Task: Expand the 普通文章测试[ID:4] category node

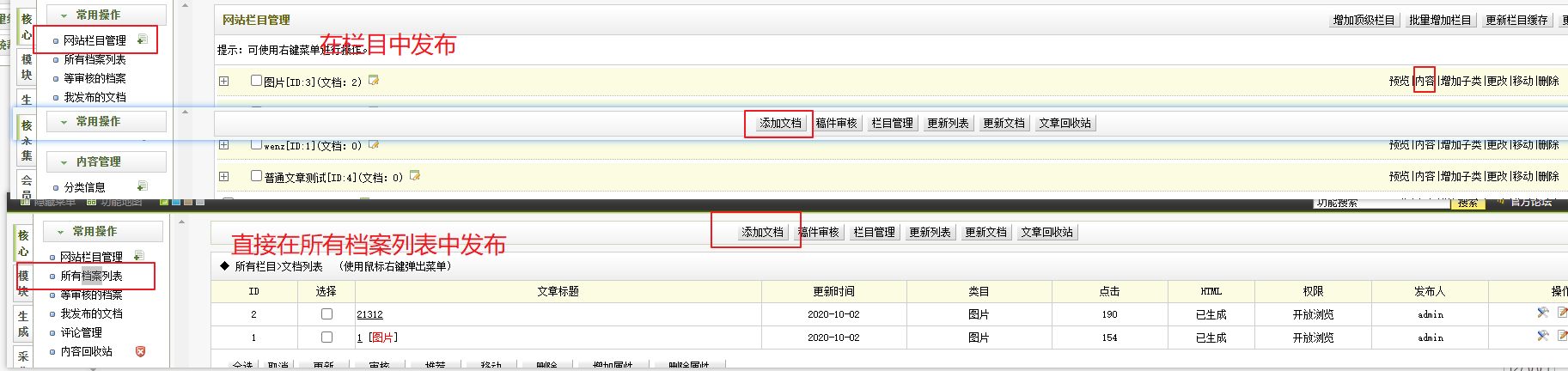Action: click(223, 176)
